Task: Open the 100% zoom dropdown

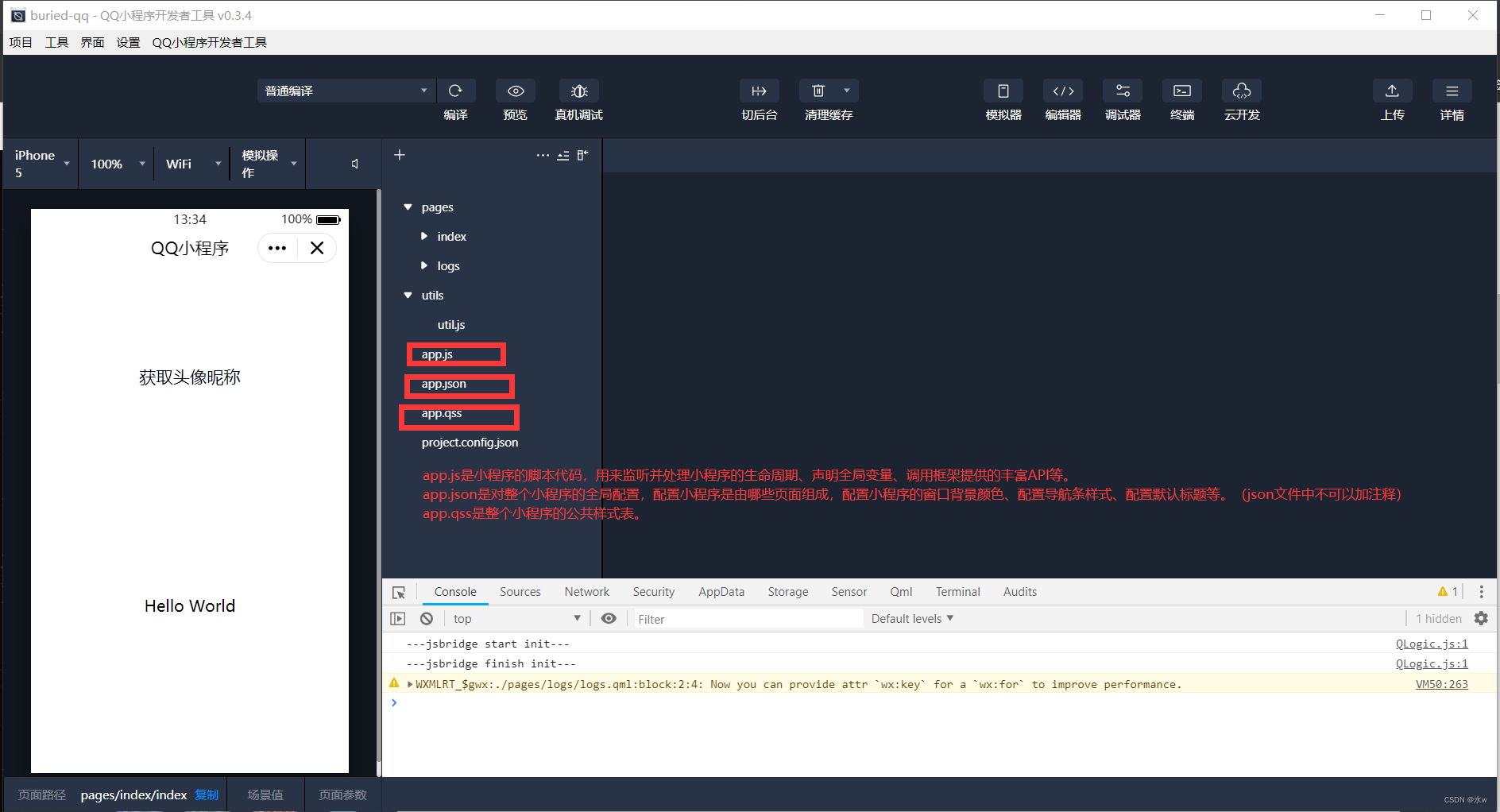Action: [118, 164]
